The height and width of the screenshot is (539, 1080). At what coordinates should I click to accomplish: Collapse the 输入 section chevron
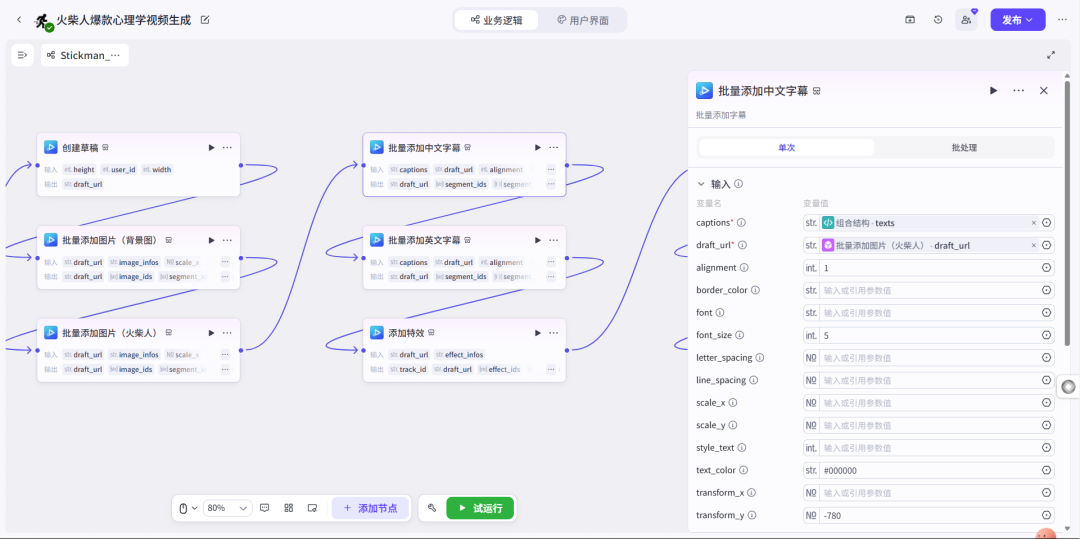(701, 184)
